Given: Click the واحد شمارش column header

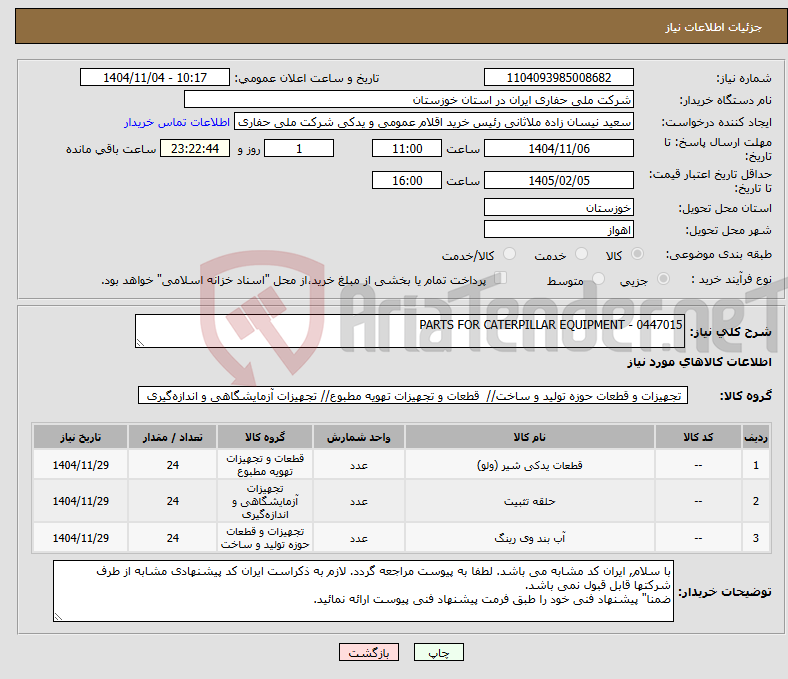Looking at the screenshot, I should 359,437.
